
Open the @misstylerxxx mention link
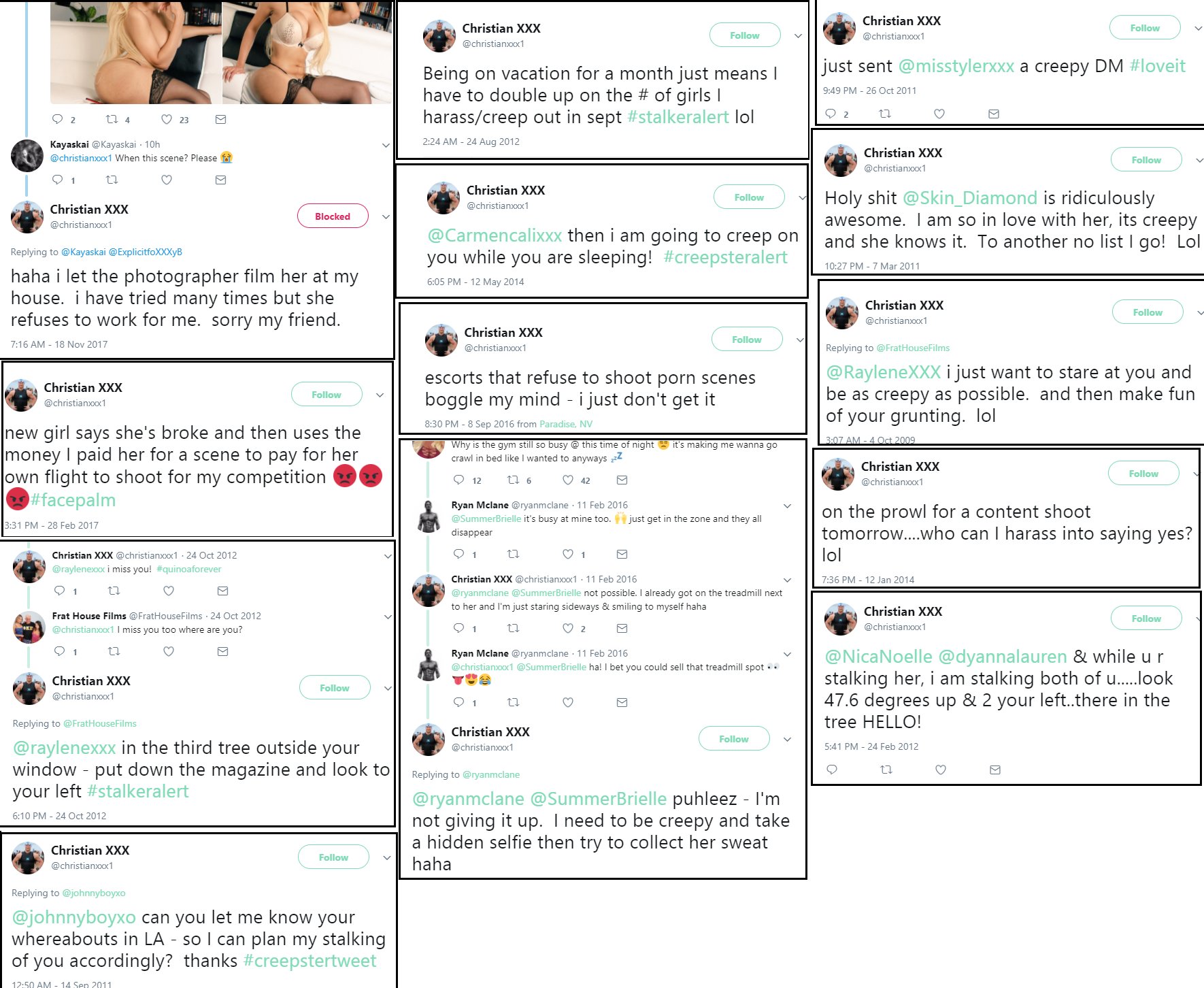(x=956, y=66)
